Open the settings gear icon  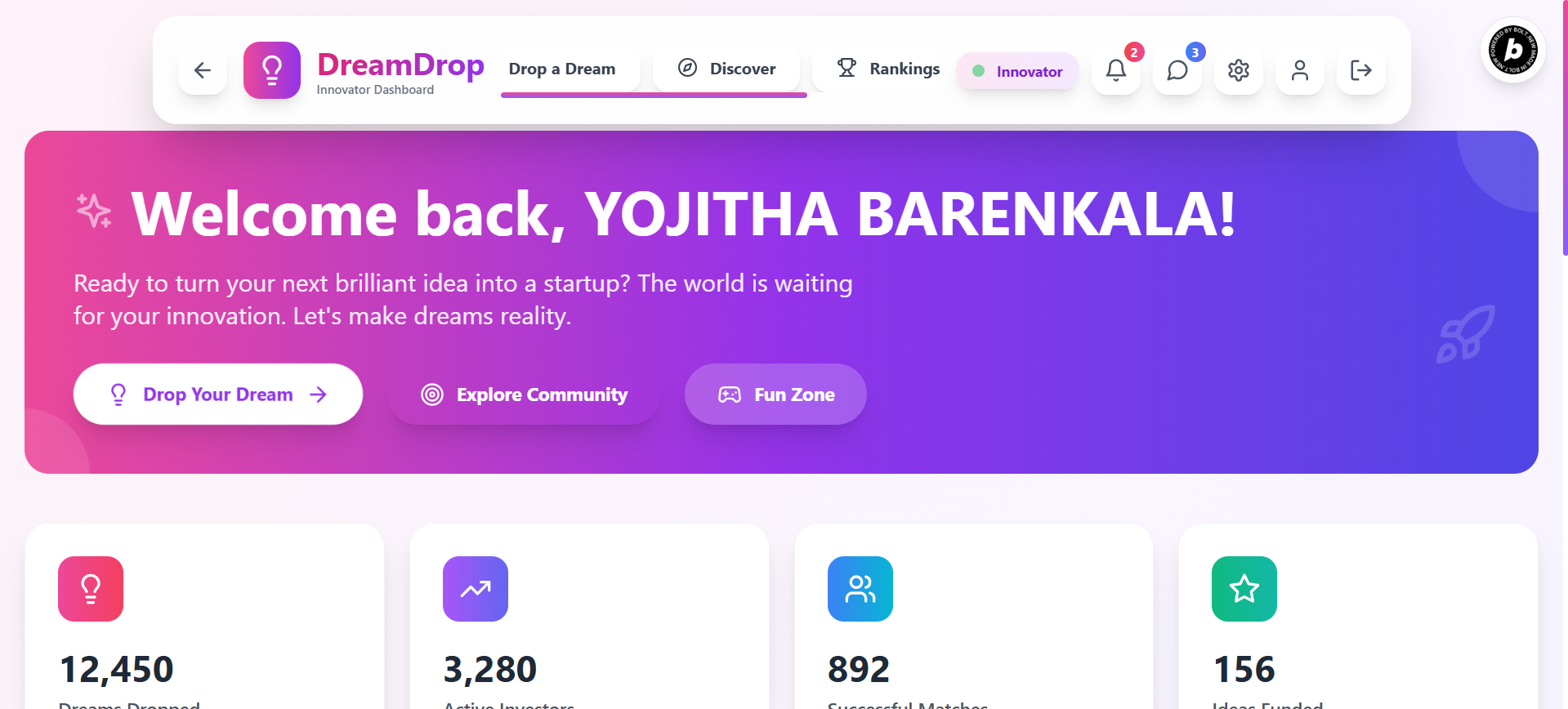(1239, 70)
